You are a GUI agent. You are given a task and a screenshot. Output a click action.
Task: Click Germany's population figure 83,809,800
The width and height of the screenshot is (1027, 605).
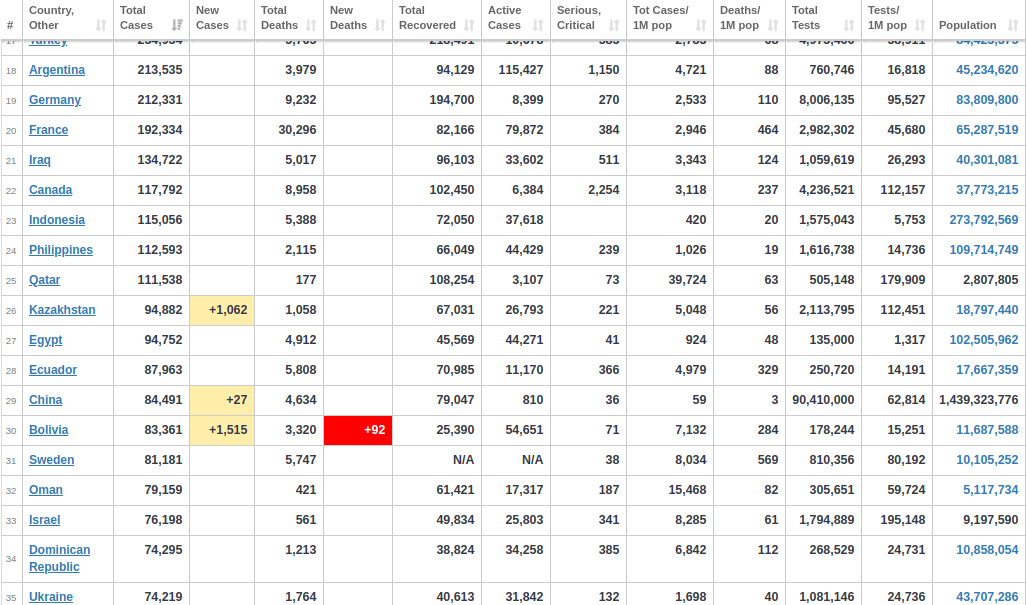click(x=987, y=100)
